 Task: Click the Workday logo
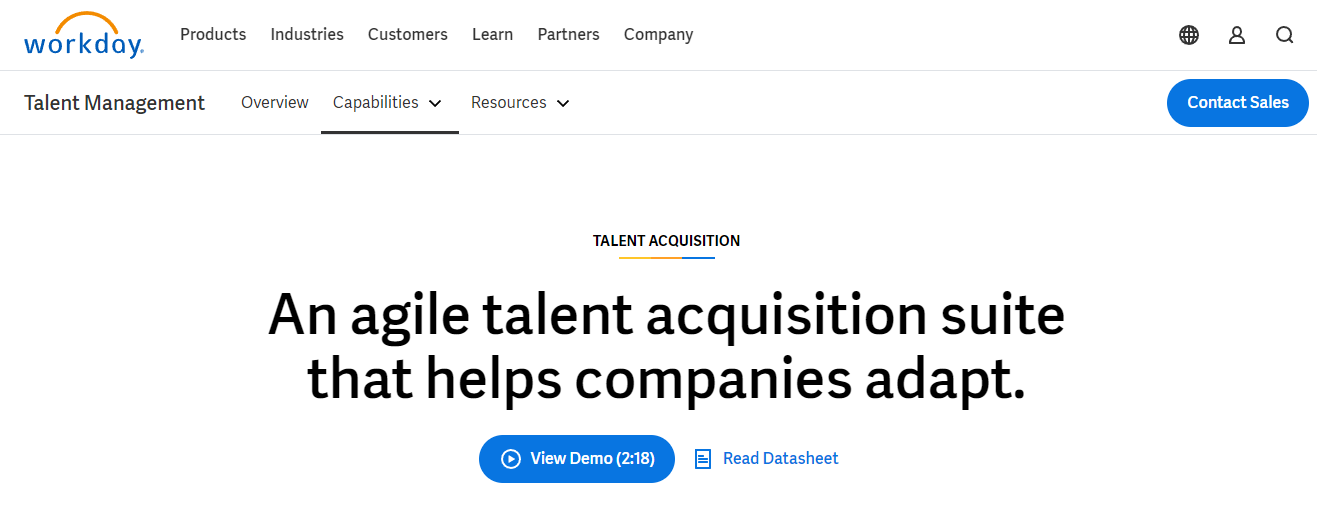point(84,35)
